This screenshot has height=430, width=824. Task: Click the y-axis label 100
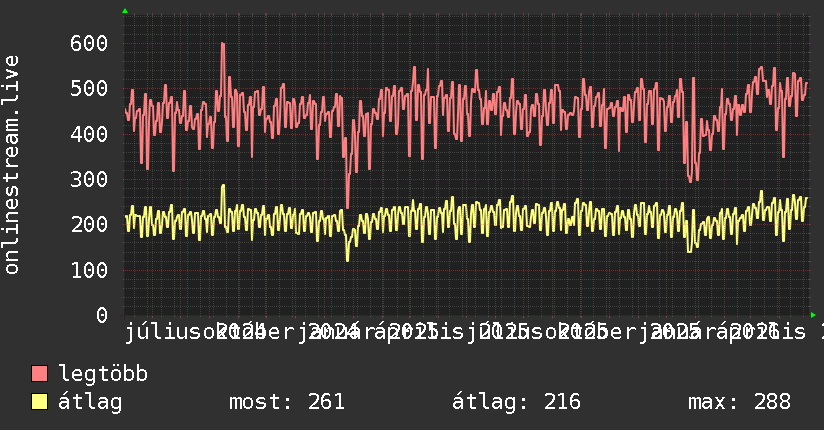[89, 270]
